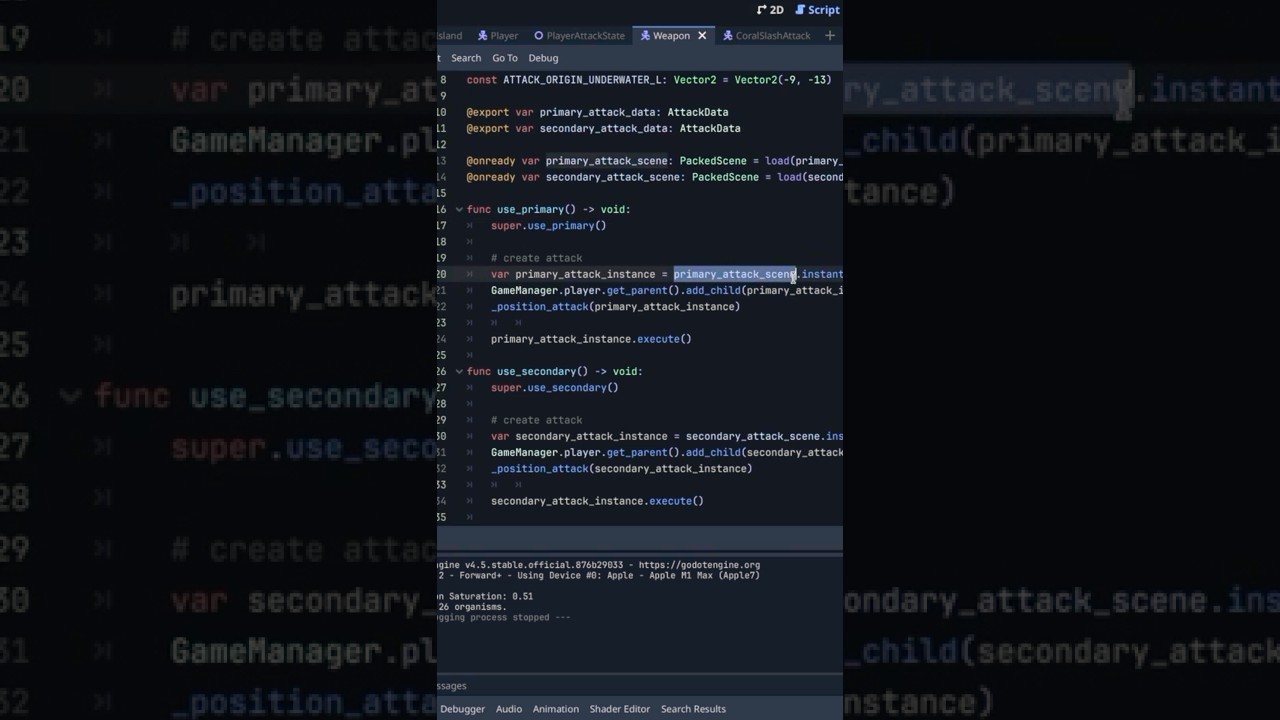Viewport: 1280px width, 720px height.
Task: Open the PlayerAttackState tab
Action: pos(579,36)
